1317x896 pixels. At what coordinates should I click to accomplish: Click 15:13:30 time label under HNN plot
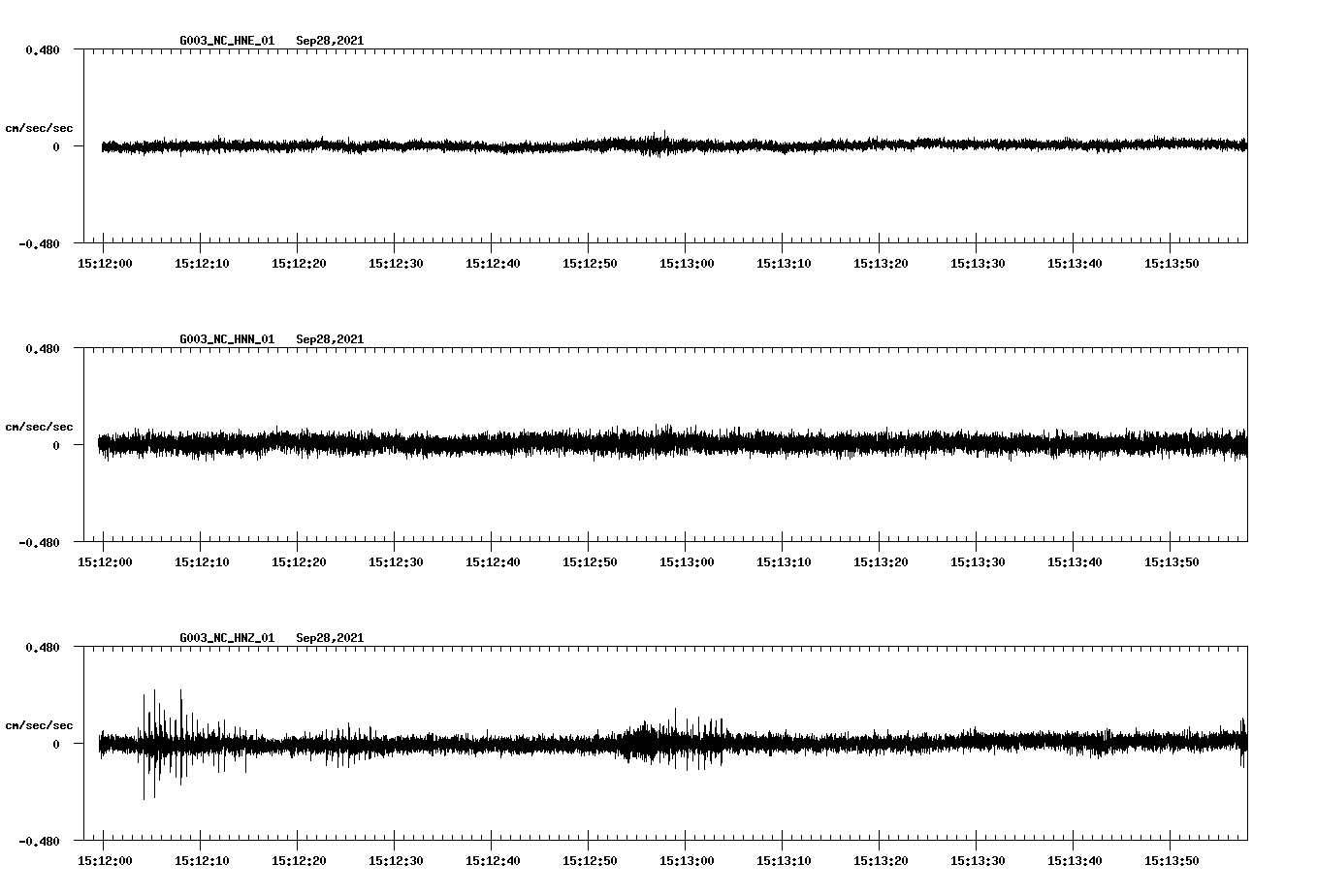[x=978, y=562]
